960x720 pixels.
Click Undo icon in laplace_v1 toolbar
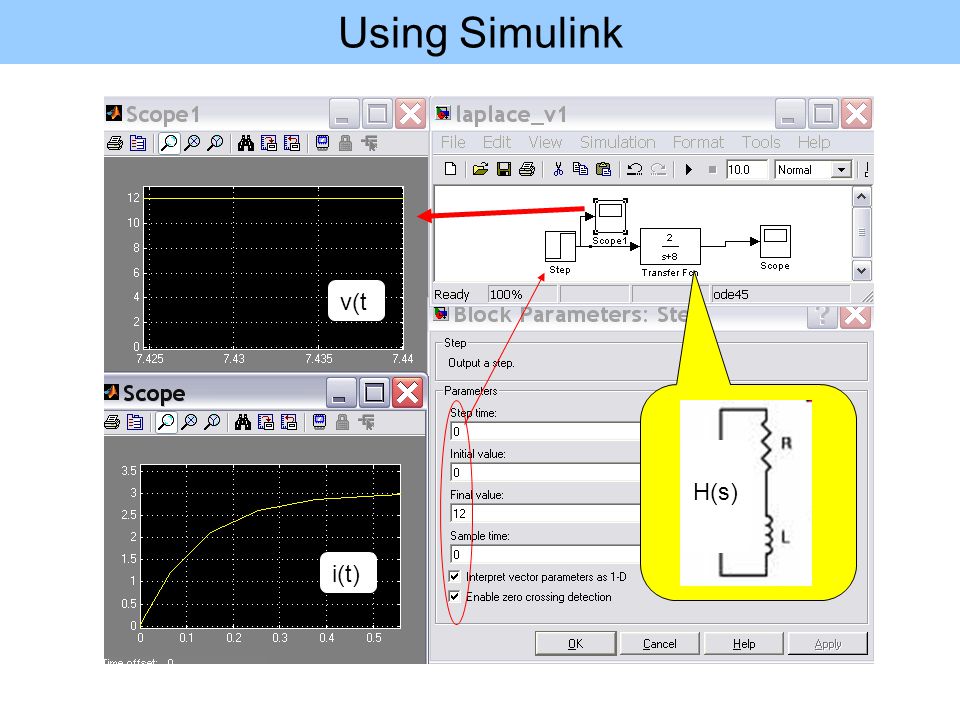[635, 169]
